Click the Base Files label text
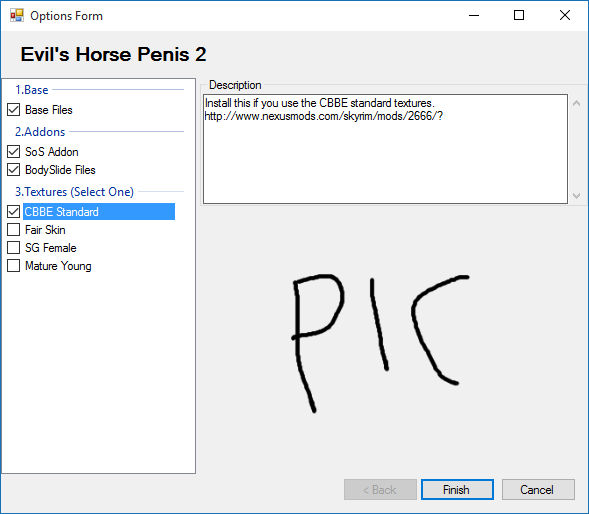The width and height of the screenshot is (589, 514). (x=49, y=110)
